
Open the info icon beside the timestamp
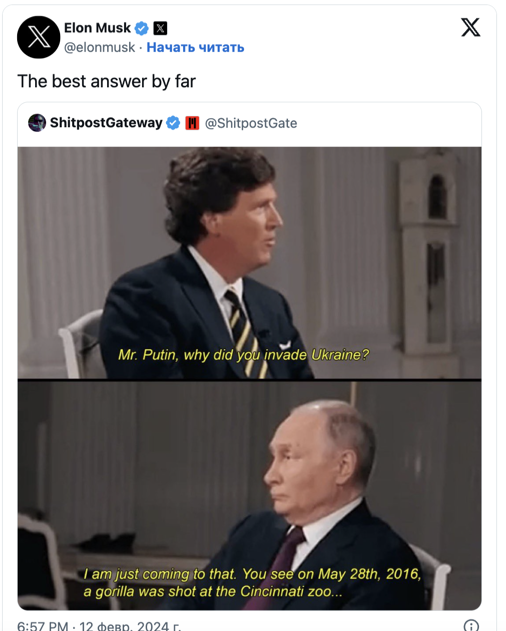[x=471, y=625]
